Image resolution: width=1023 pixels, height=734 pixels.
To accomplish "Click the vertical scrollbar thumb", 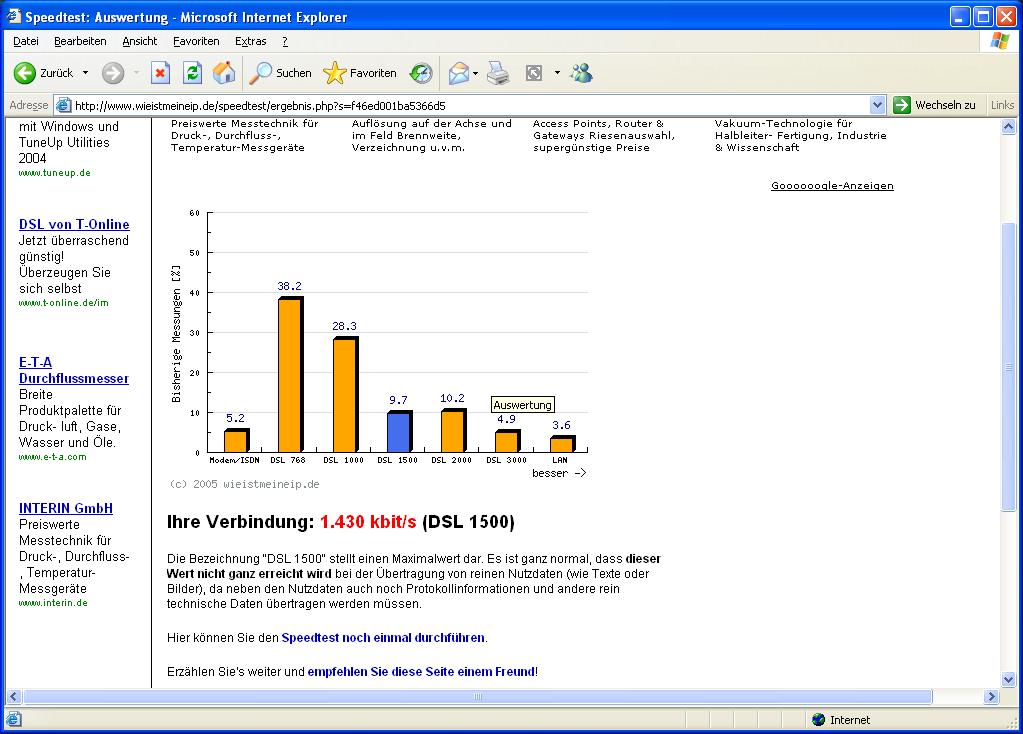I will [x=1009, y=367].
